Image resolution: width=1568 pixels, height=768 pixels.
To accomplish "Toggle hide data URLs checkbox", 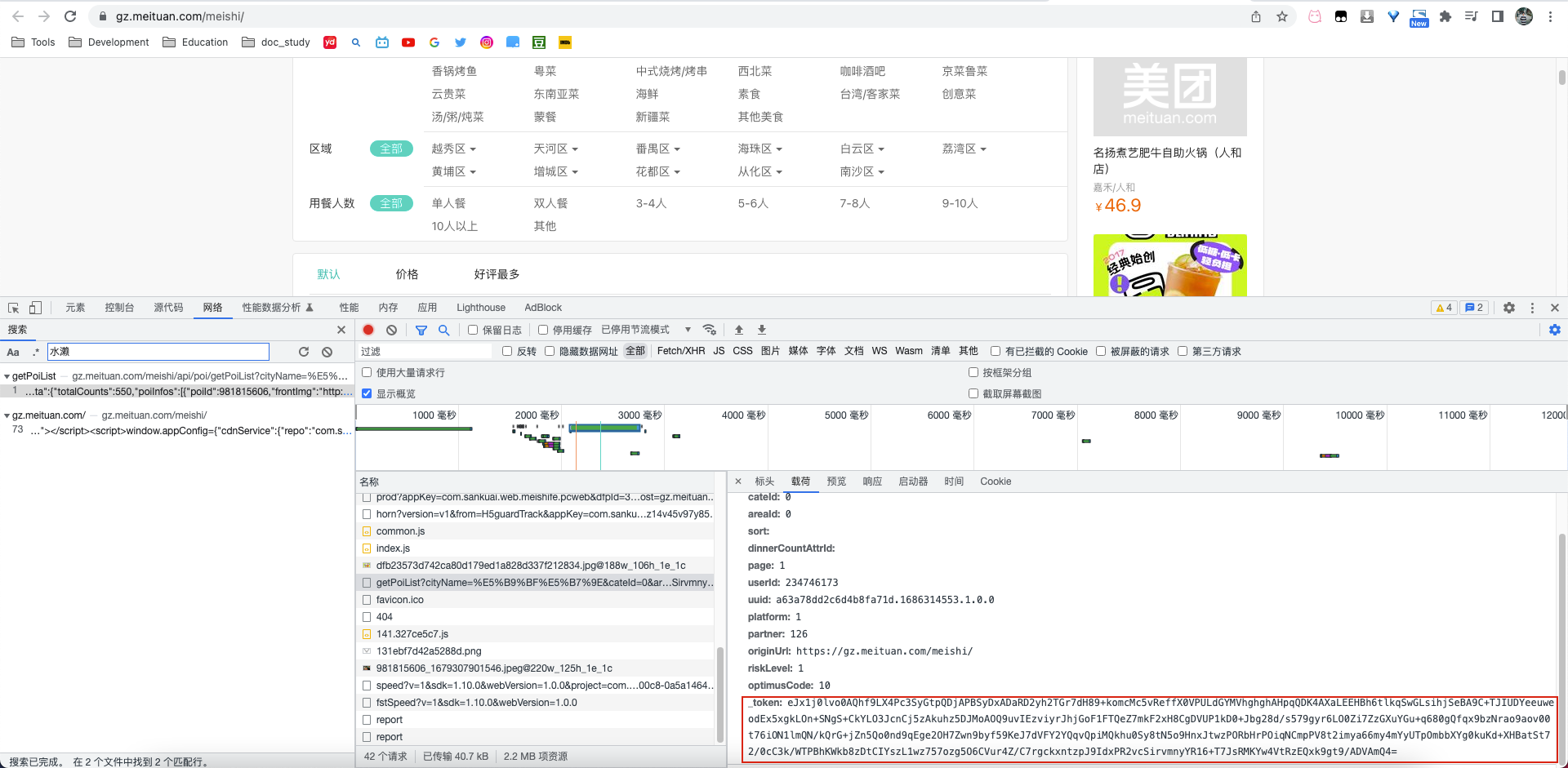I will [x=550, y=351].
